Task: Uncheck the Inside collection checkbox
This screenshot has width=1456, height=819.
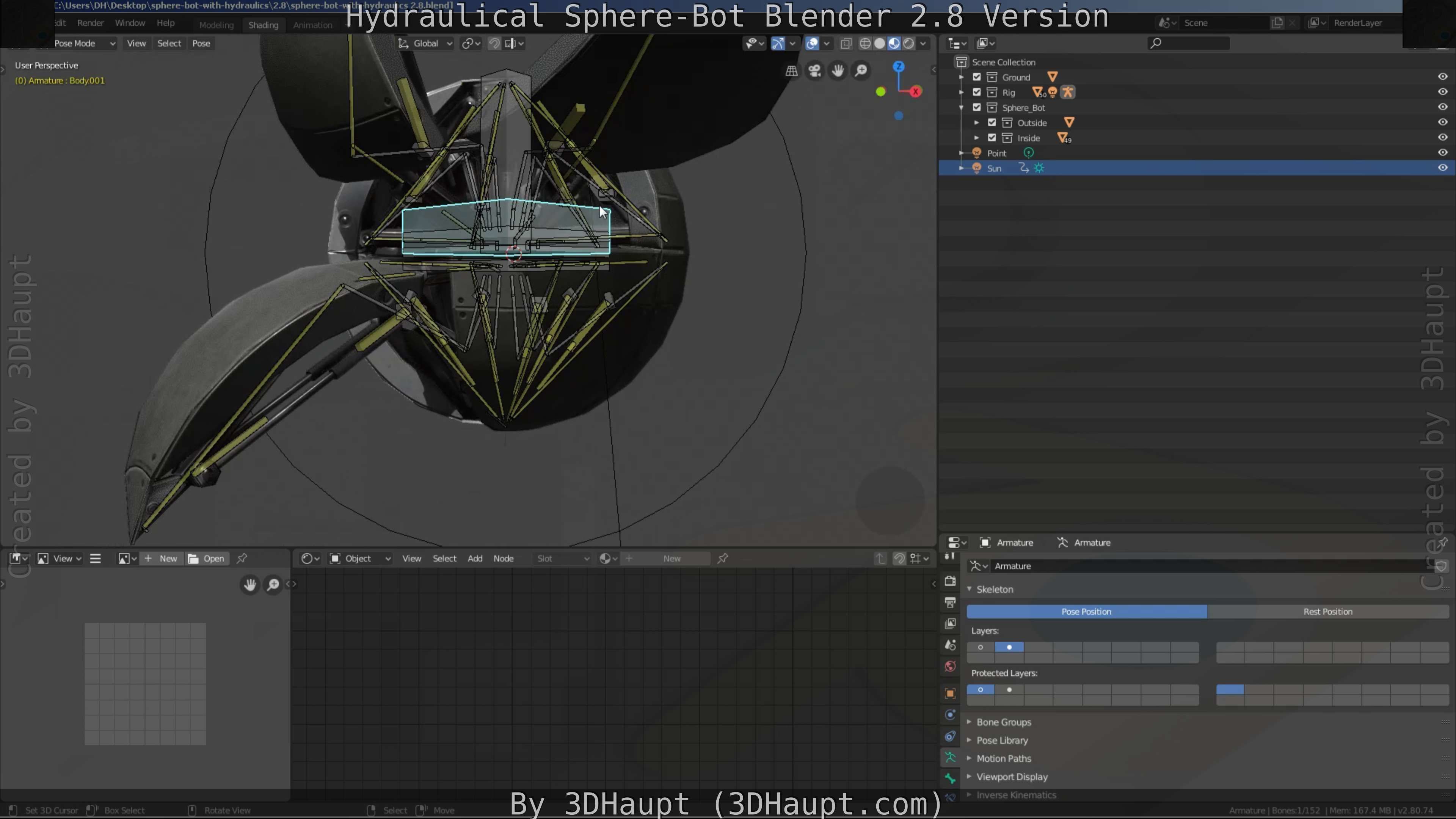Action: pos(992,138)
